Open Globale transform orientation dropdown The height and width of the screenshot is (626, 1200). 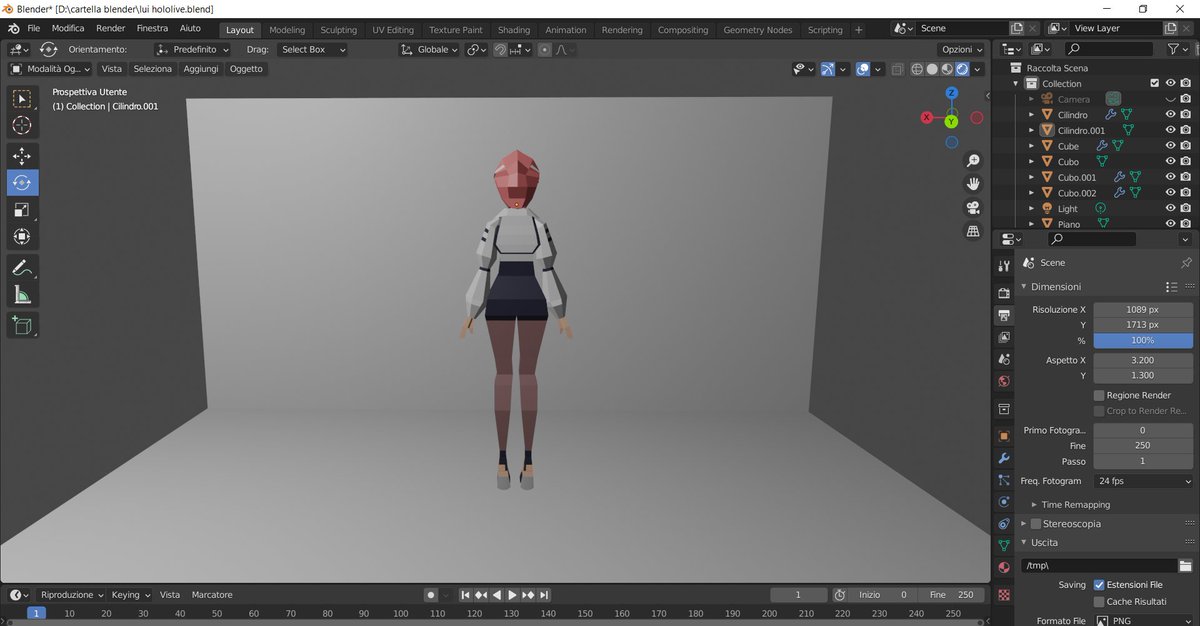click(429, 49)
